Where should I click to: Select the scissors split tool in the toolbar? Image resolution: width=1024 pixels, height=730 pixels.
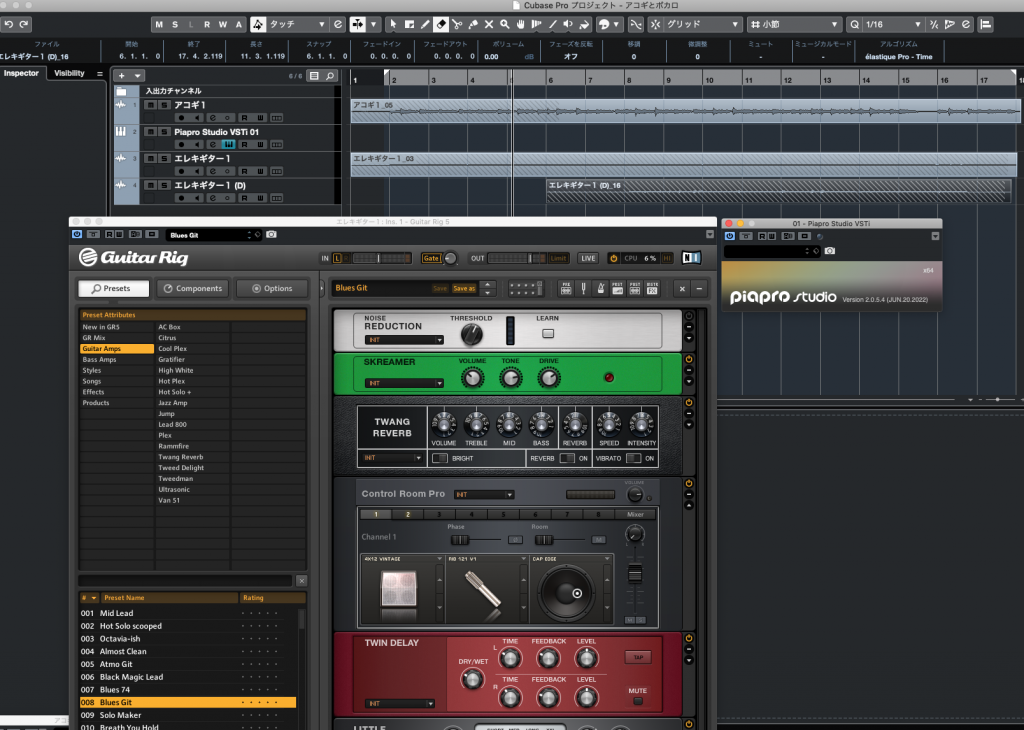click(x=456, y=24)
